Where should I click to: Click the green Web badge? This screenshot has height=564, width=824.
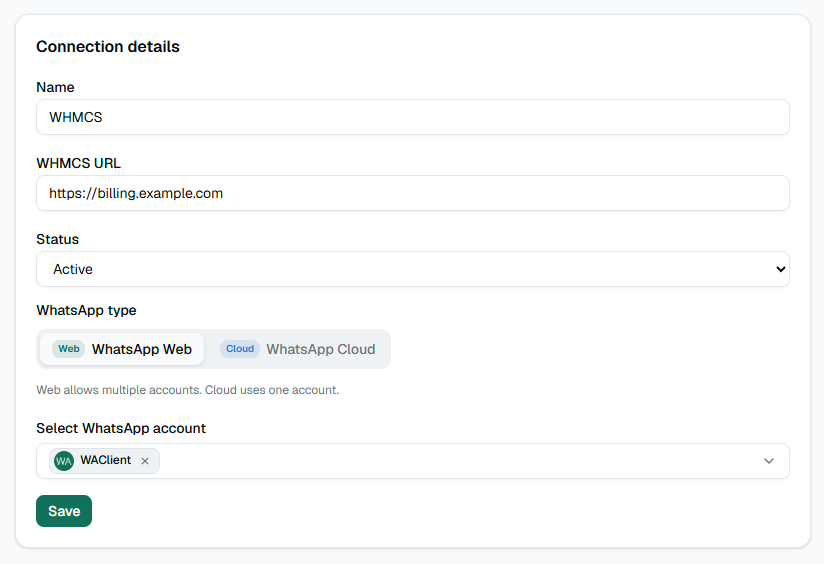coord(68,349)
